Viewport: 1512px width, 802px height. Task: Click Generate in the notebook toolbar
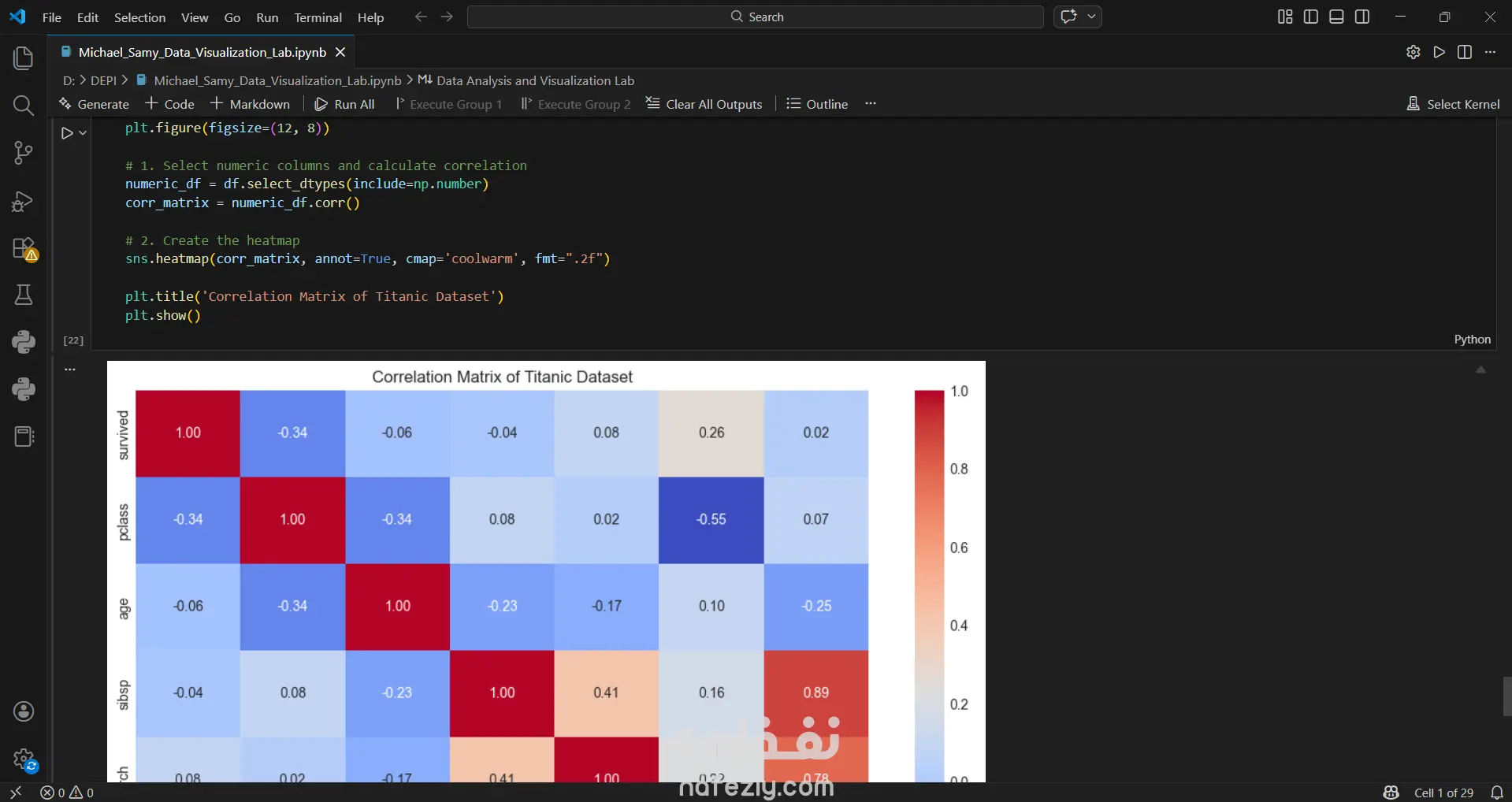(x=94, y=104)
